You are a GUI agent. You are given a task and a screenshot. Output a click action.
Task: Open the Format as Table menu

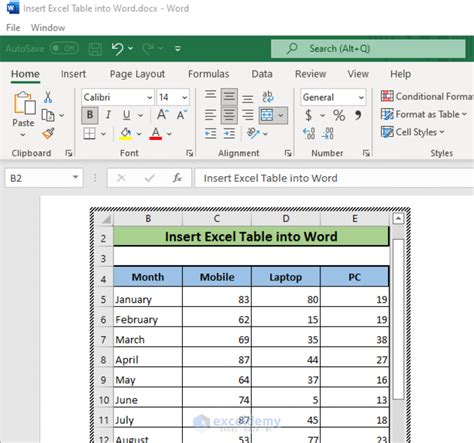(x=424, y=114)
